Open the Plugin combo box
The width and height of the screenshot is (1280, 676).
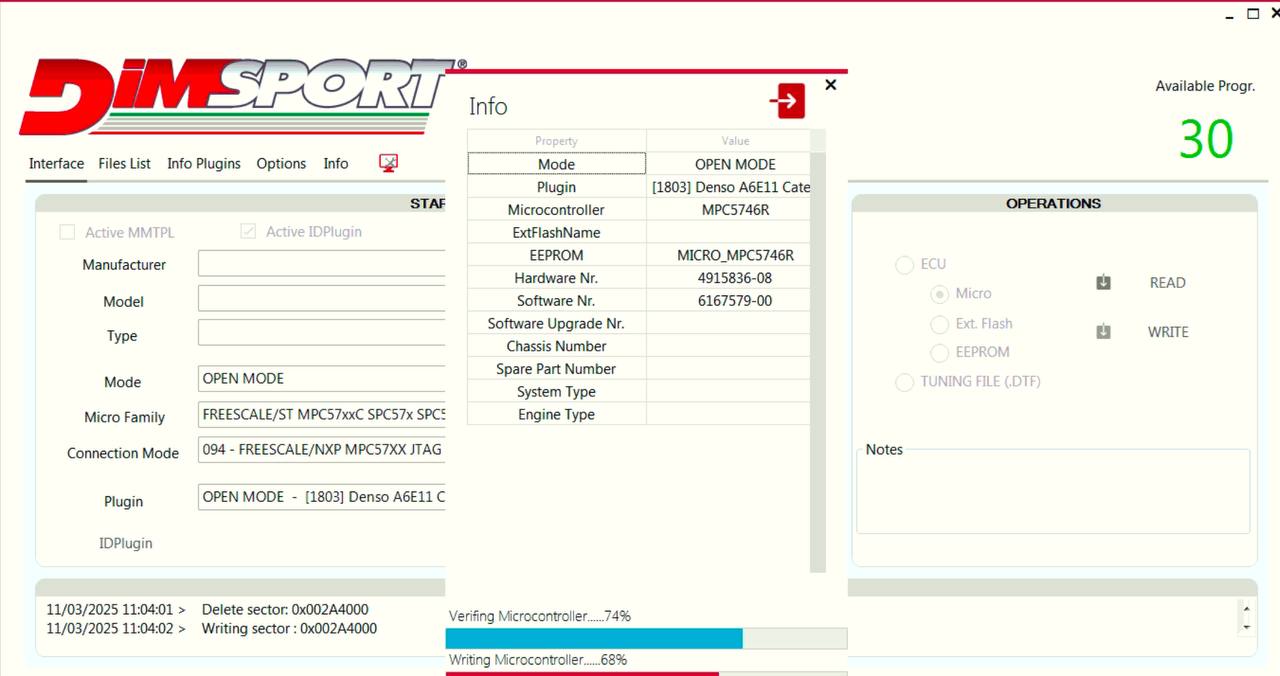pos(322,497)
